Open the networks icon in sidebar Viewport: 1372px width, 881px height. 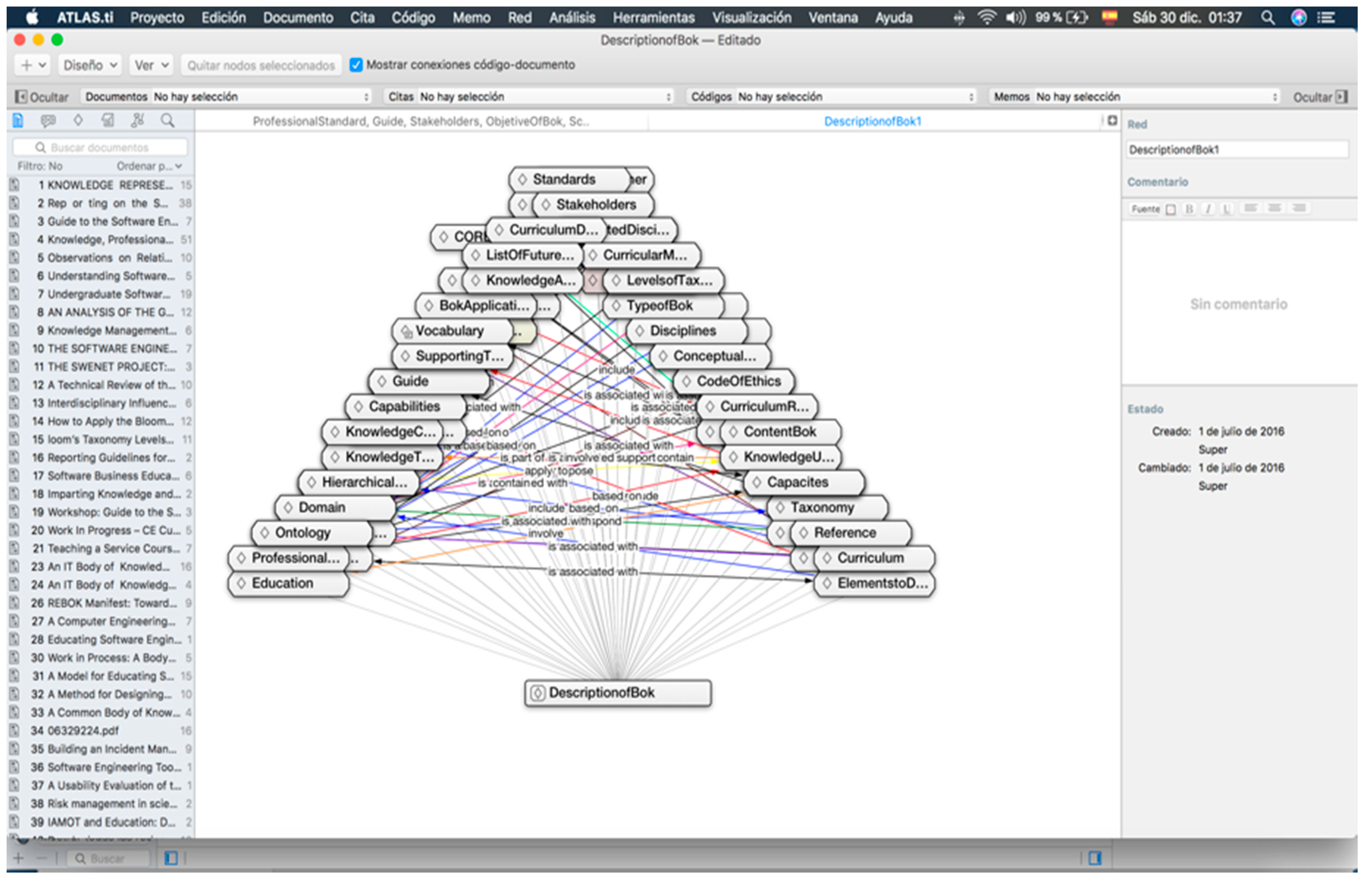tap(137, 121)
